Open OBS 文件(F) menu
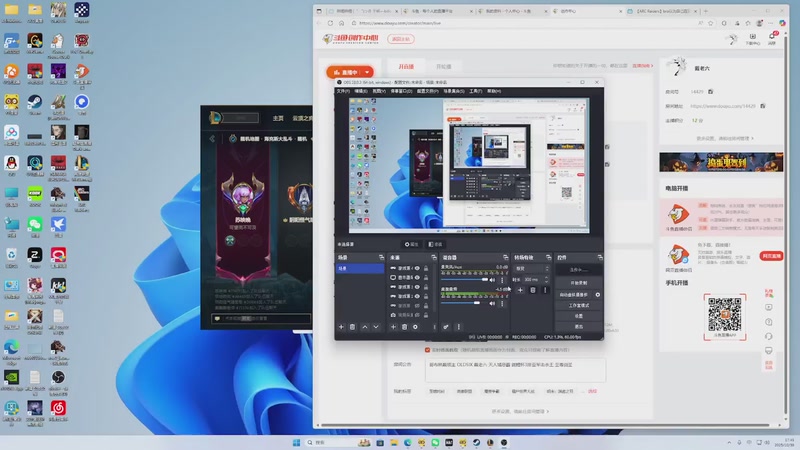Image resolution: width=800 pixels, height=450 pixels. pyautogui.click(x=343, y=91)
